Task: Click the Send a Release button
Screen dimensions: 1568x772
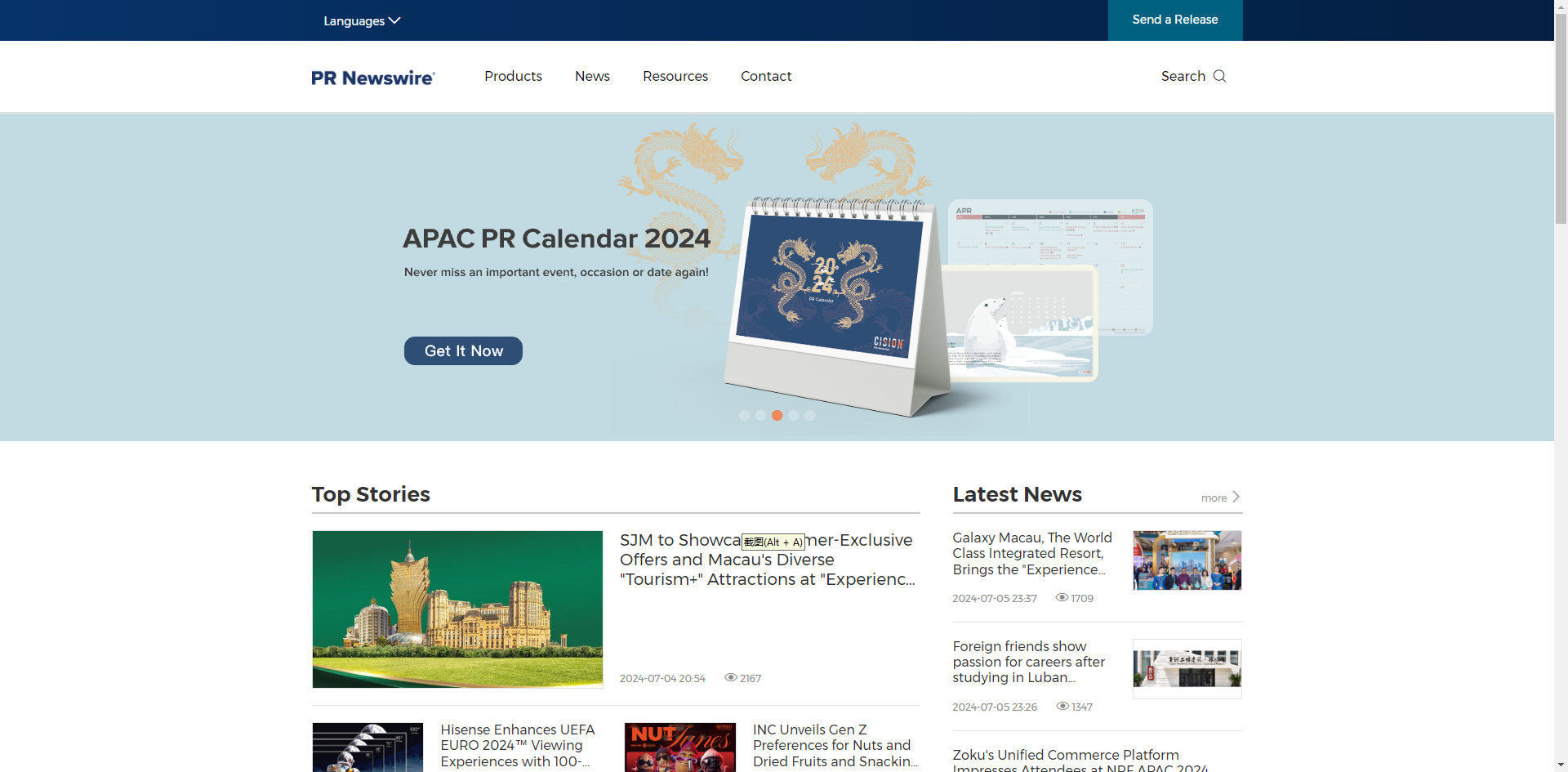Action: (x=1175, y=20)
